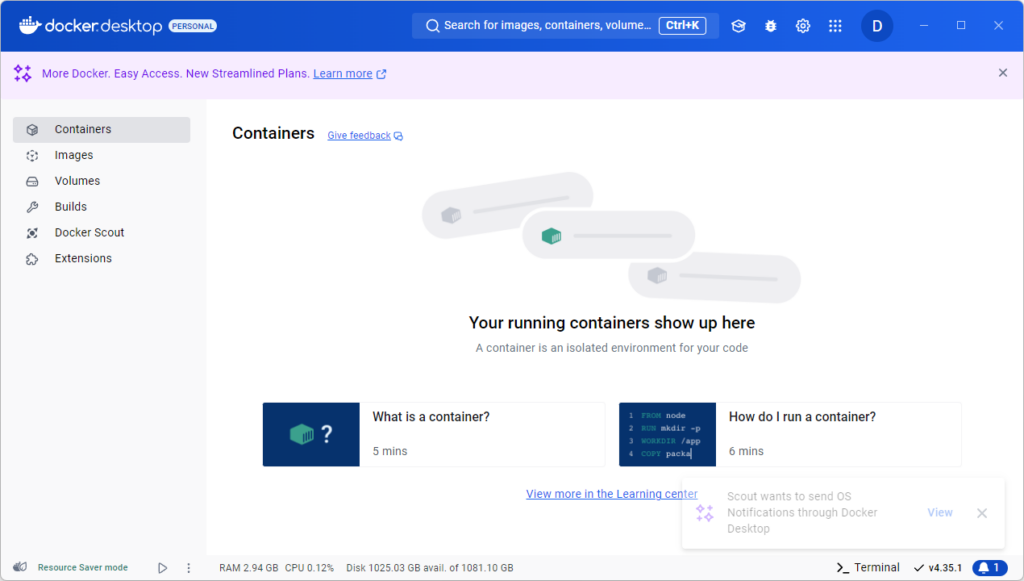Screen dimensions: 1024x581
Task: Open the notifications bell in the status bar
Action: pyautogui.click(x=988, y=567)
